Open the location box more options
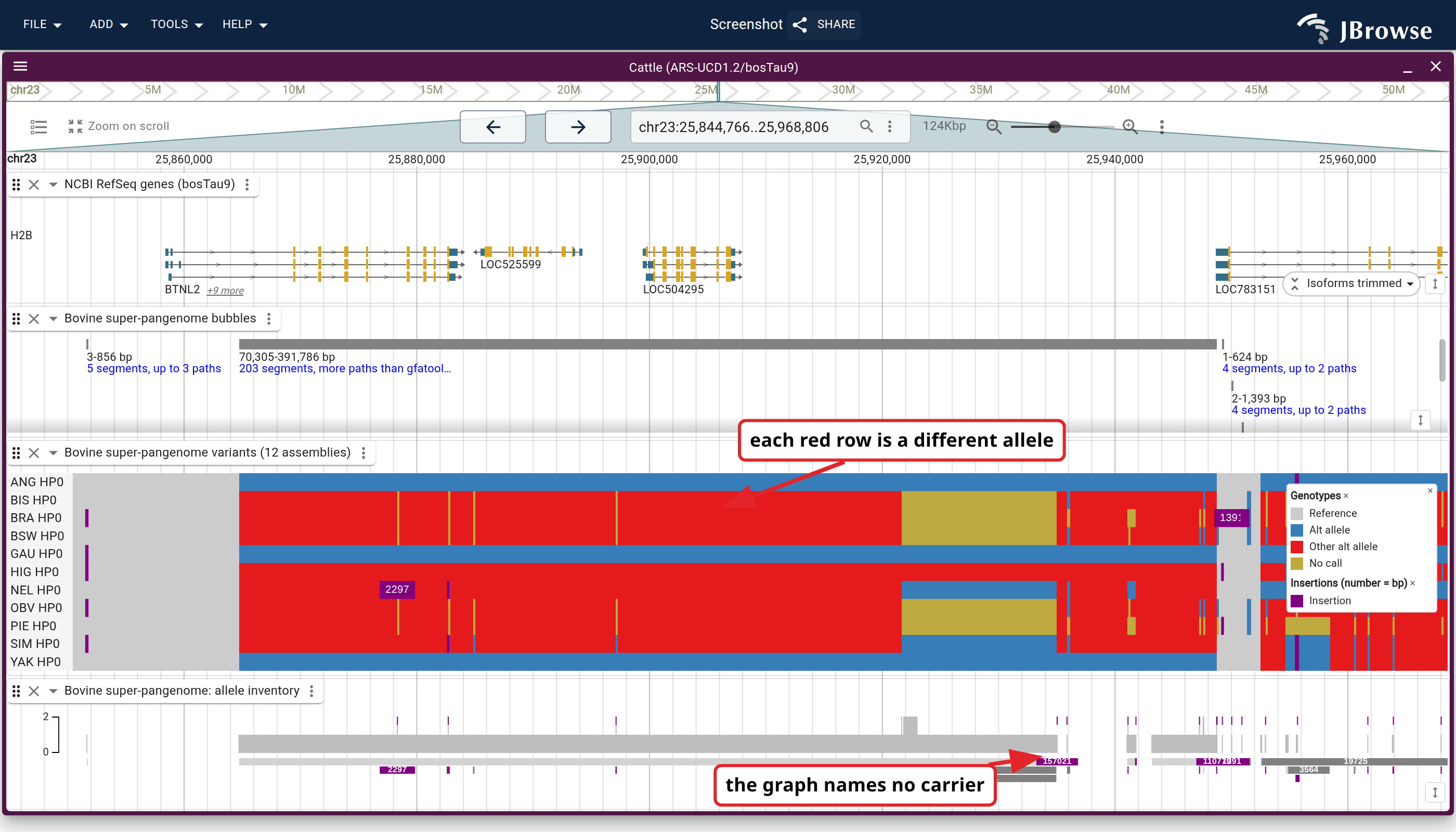Image resolution: width=1456 pixels, height=832 pixels. click(x=890, y=126)
